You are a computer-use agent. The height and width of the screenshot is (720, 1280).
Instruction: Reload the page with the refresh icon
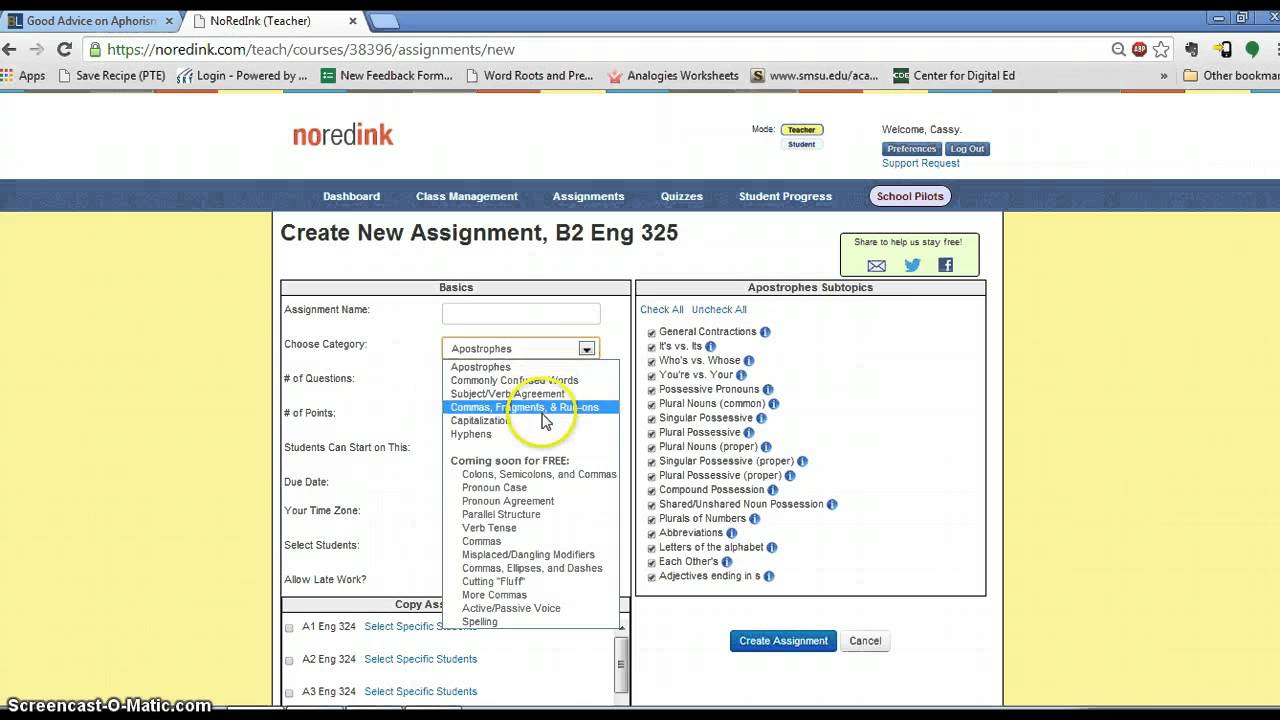click(64, 49)
